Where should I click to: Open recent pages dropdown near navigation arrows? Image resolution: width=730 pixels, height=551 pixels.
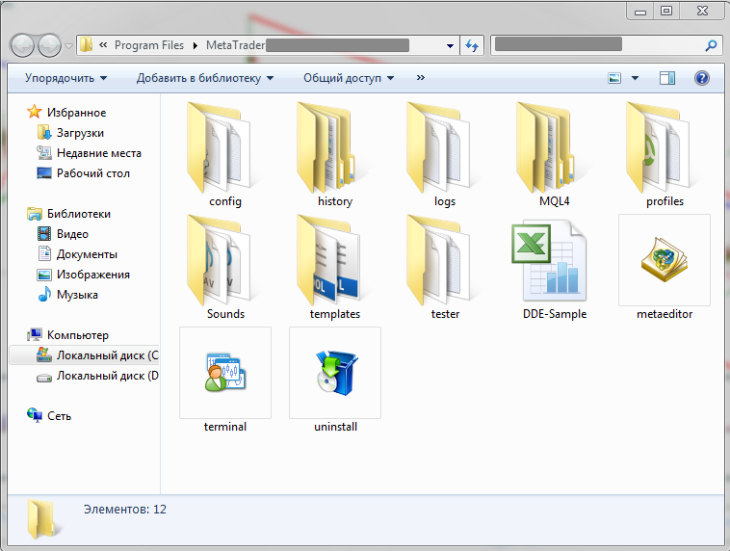(x=69, y=46)
